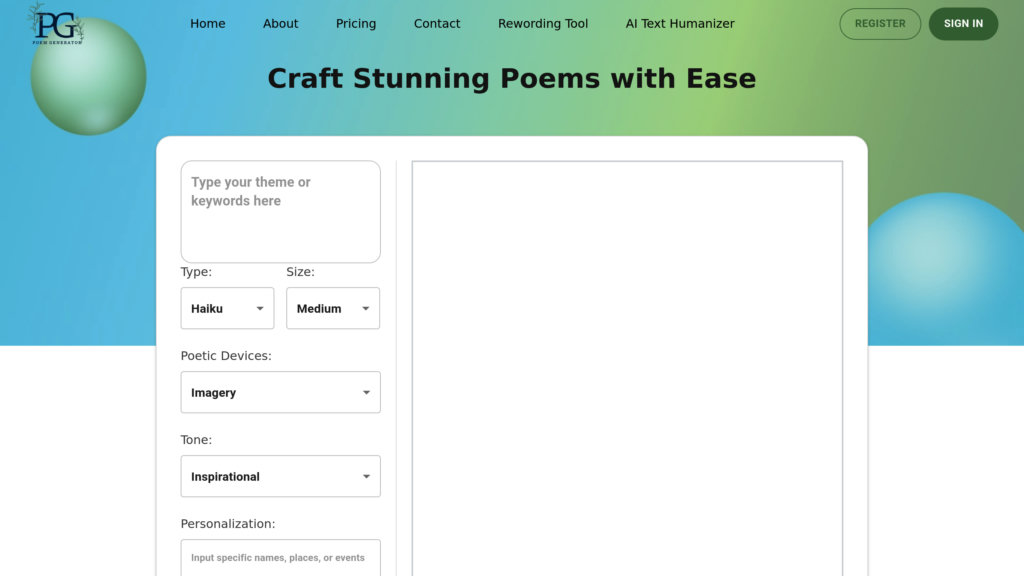Click the theme or keywords text box
The height and width of the screenshot is (576, 1024).
[280, 211]
